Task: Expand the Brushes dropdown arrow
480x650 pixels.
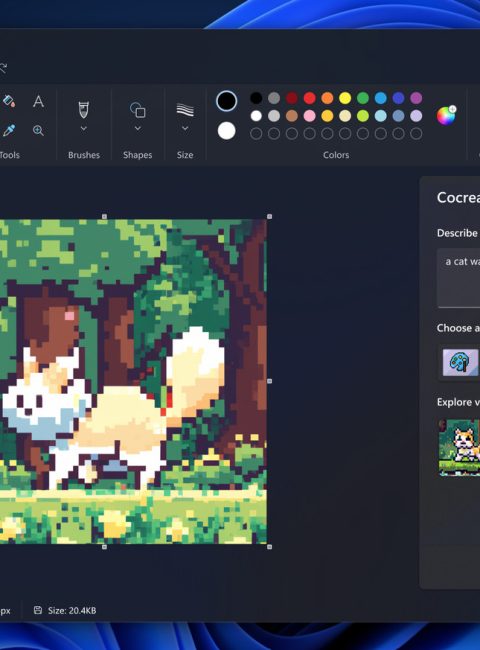Action: pyautogui.click(x=84, y=129)
